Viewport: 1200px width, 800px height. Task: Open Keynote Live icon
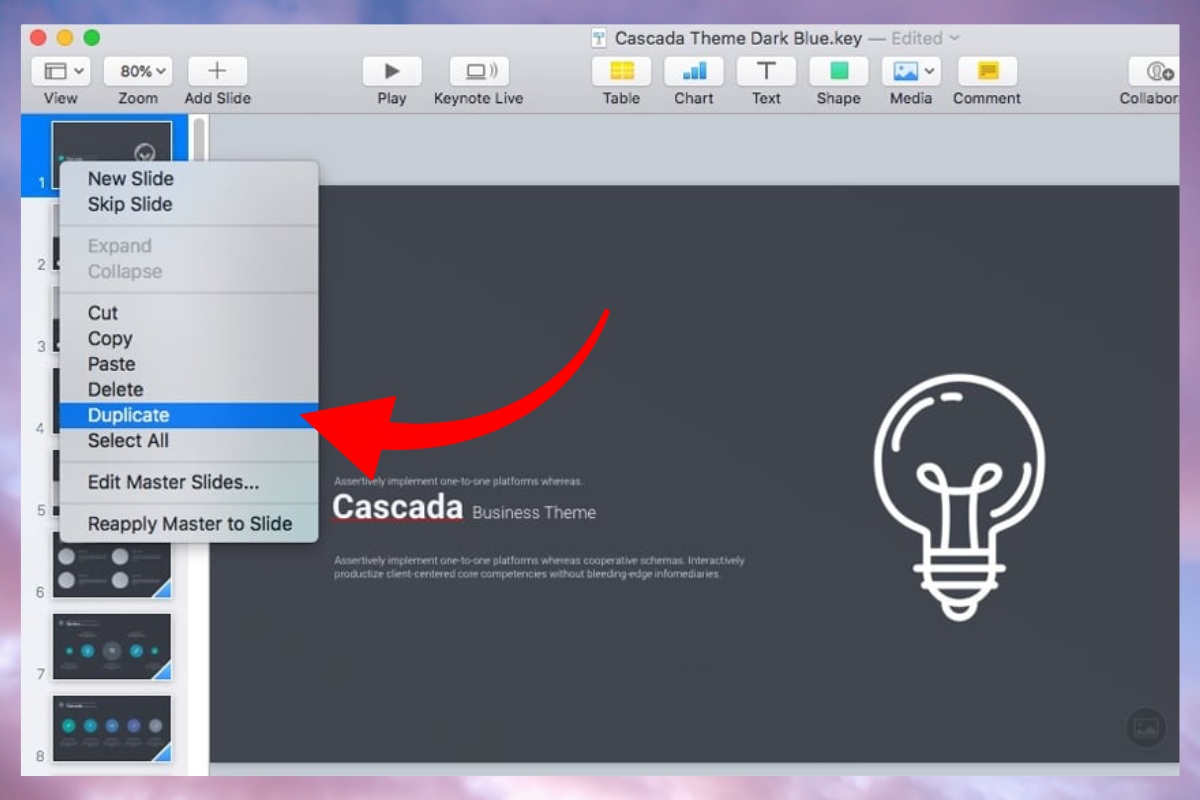coord(478,71)
